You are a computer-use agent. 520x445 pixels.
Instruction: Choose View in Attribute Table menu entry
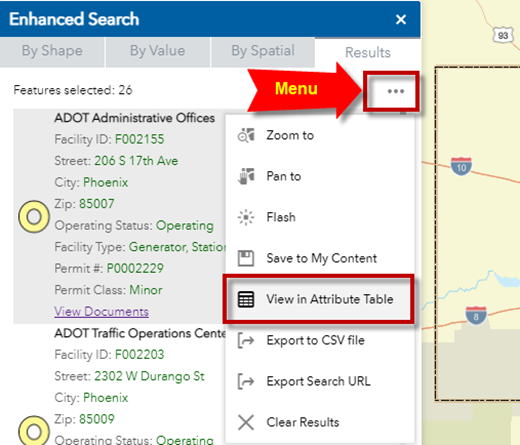pyautogui.click(x=319, y=299)
